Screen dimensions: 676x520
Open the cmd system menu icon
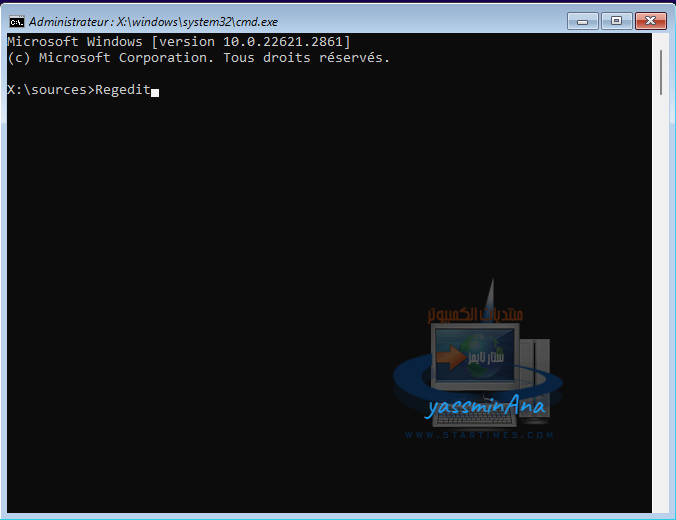17,22
